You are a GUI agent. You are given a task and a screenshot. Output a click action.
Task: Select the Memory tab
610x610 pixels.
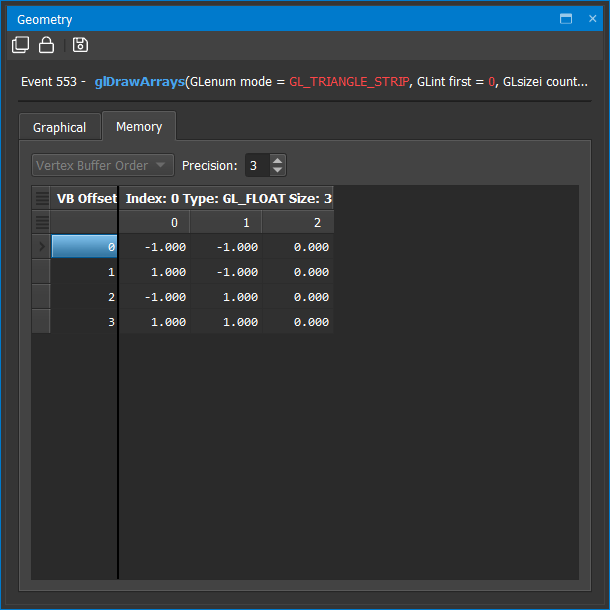click(x=139, y=126)
